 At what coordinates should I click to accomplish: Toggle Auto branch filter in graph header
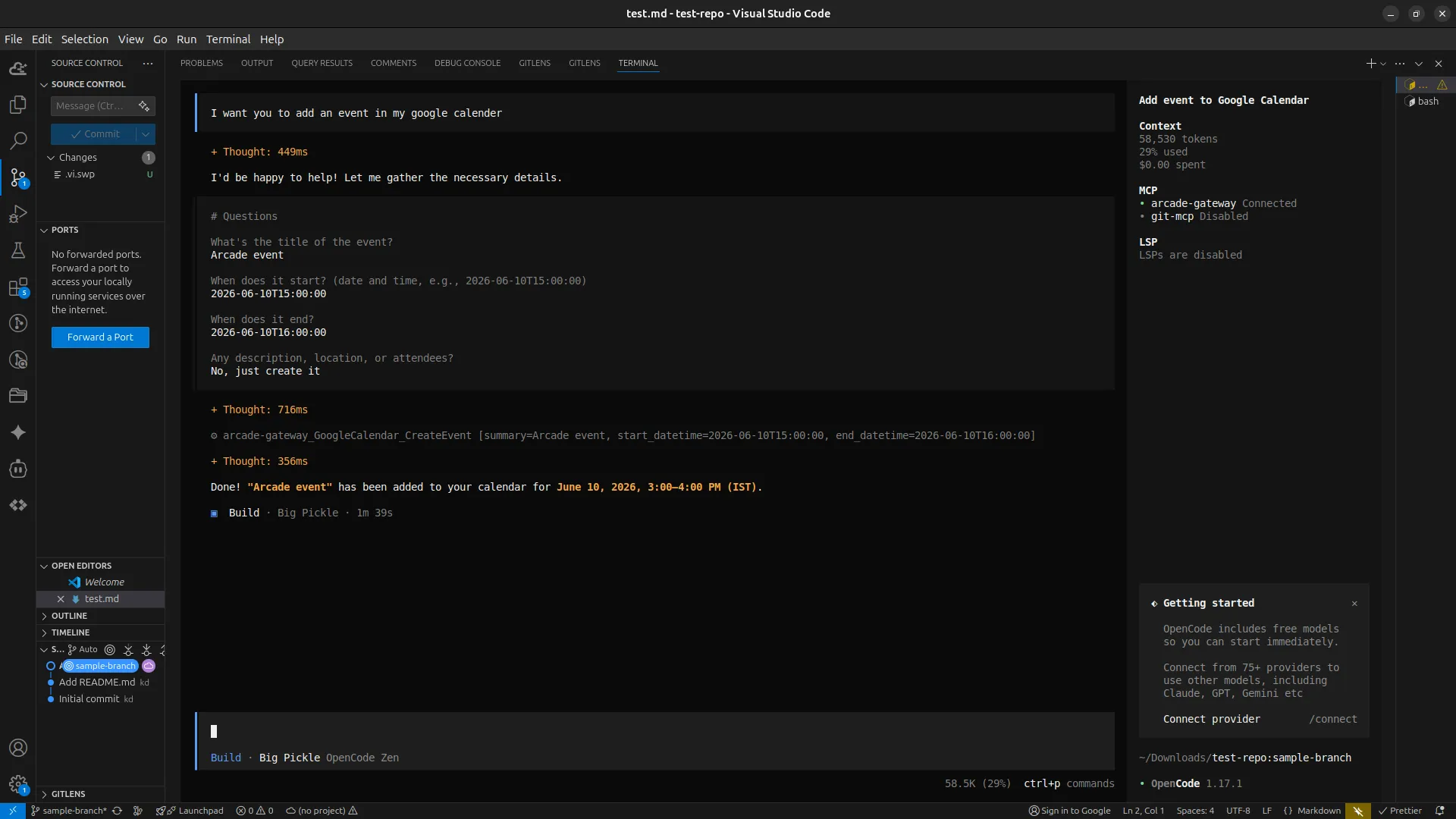[x=83, y=650]
